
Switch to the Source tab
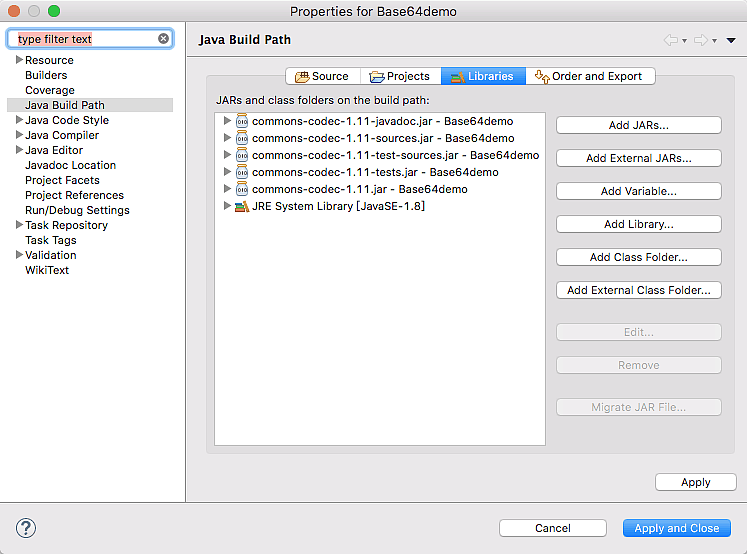click(x=321, y=76)
